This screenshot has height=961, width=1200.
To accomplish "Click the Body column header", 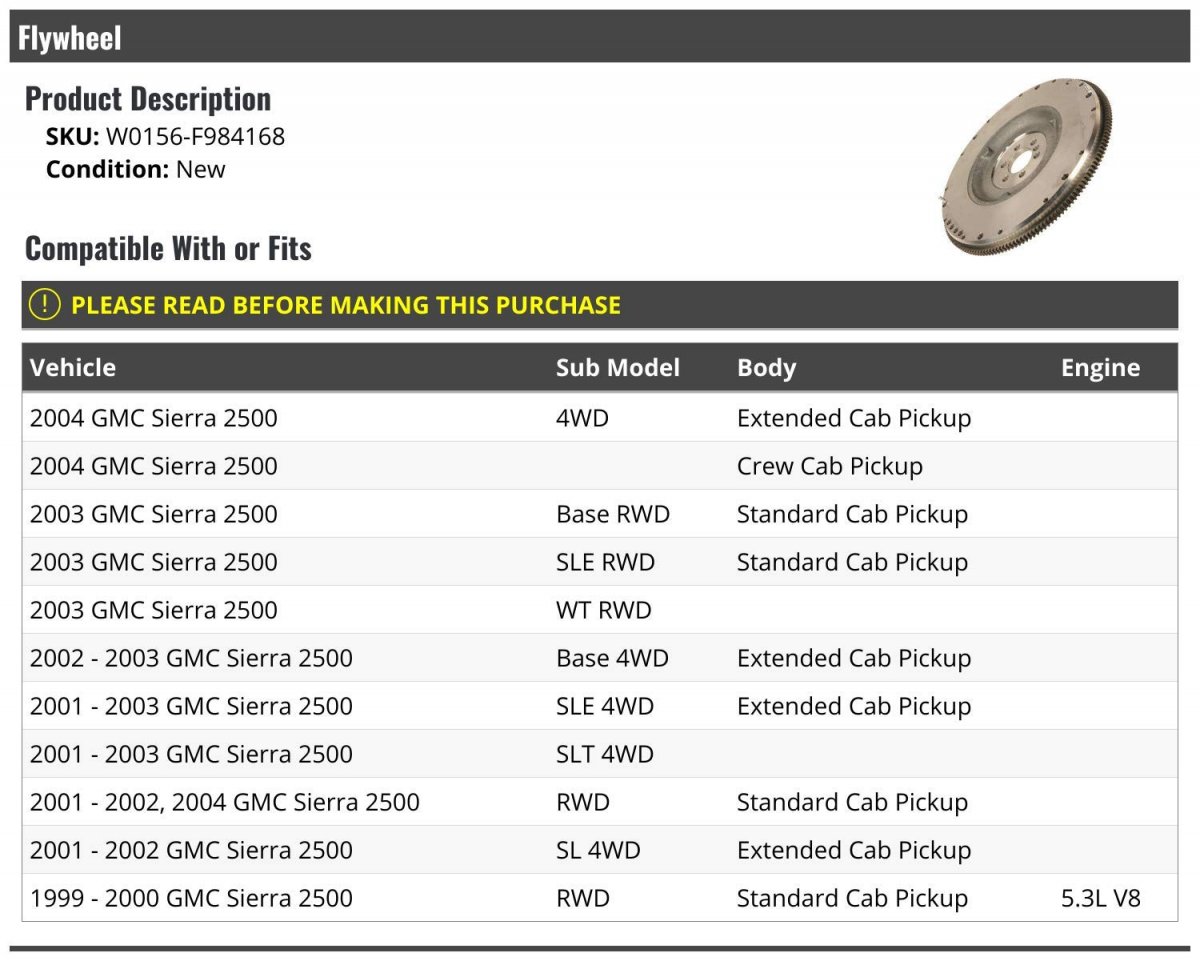I will [766, 367].
